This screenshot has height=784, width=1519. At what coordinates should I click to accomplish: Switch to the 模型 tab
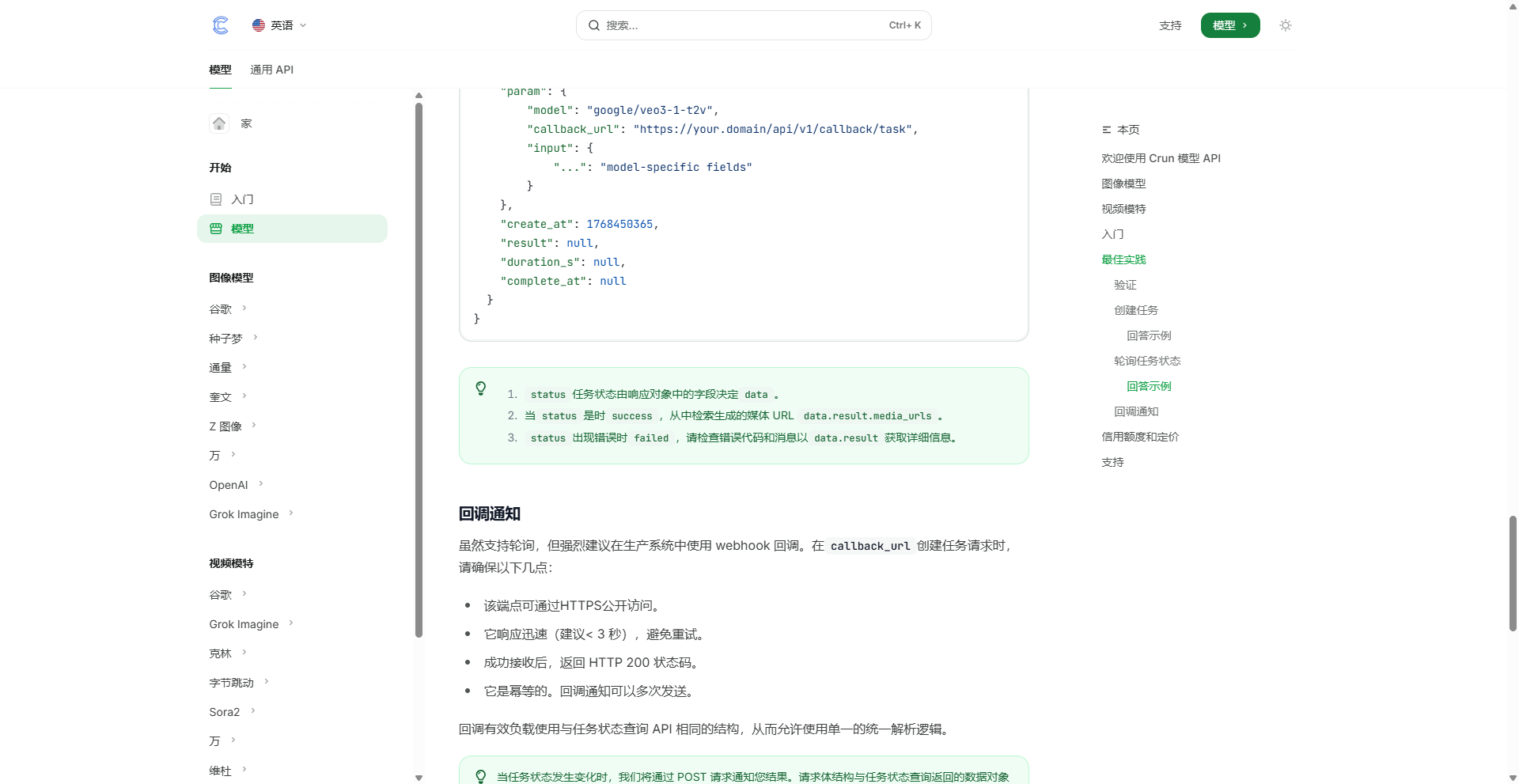[220, 70]
